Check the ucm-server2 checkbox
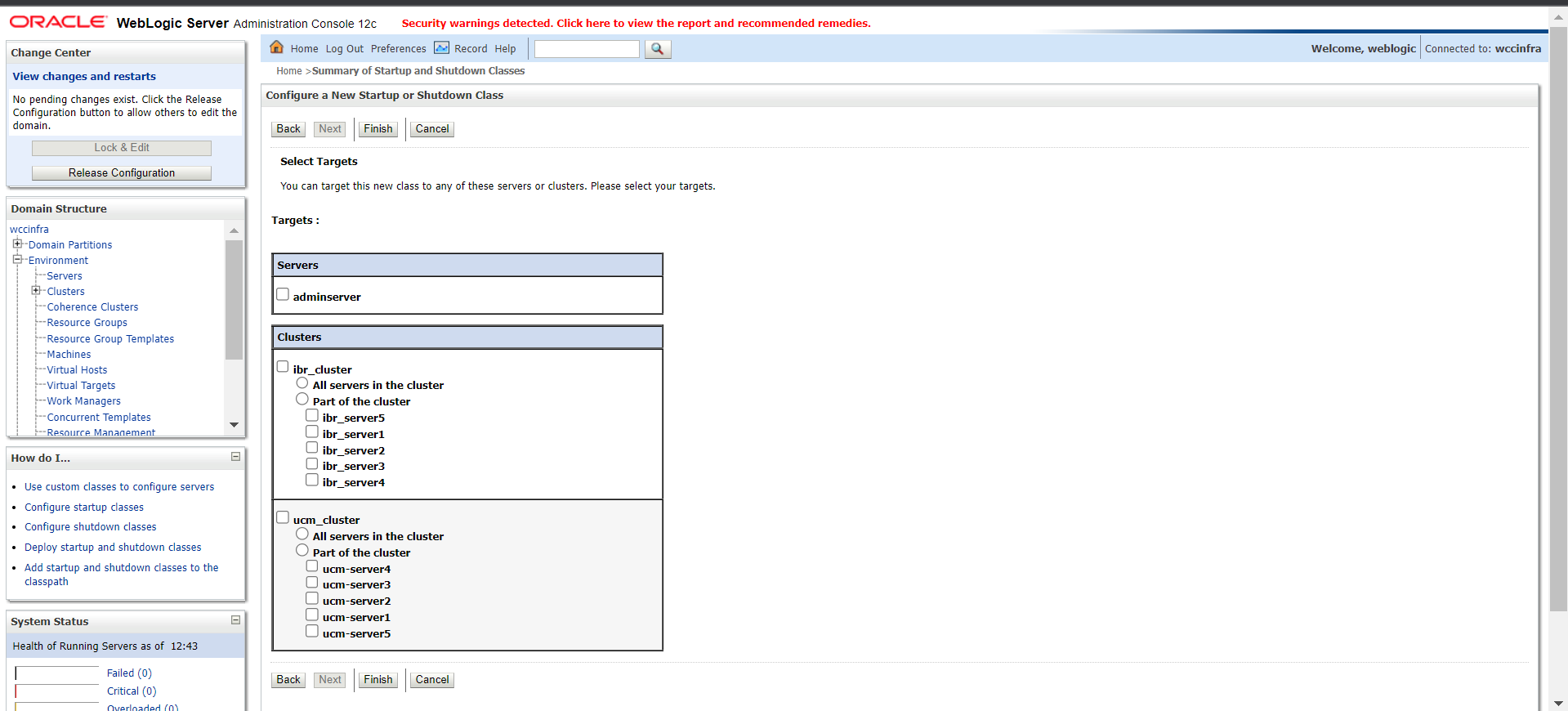 point(312,598)
